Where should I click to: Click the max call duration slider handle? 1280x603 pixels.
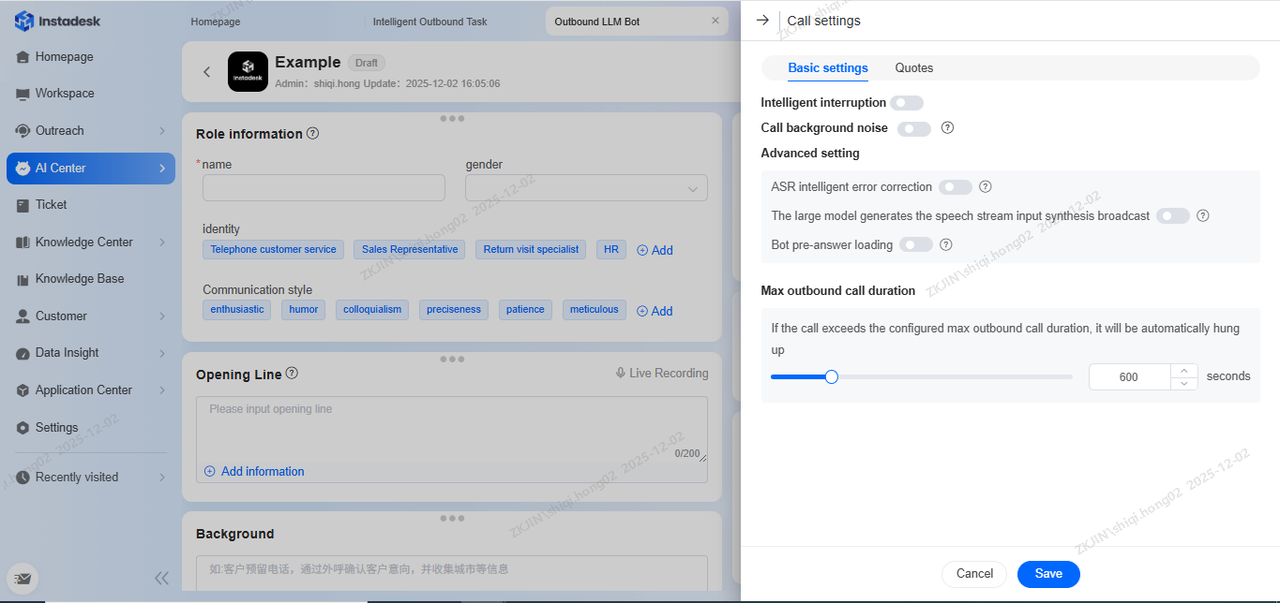(x=831, y=377)
